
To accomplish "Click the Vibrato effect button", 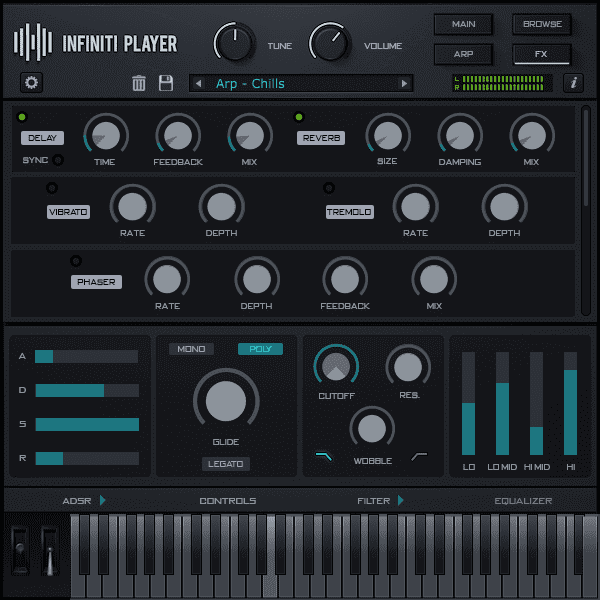I will click(x=68, y=212).
